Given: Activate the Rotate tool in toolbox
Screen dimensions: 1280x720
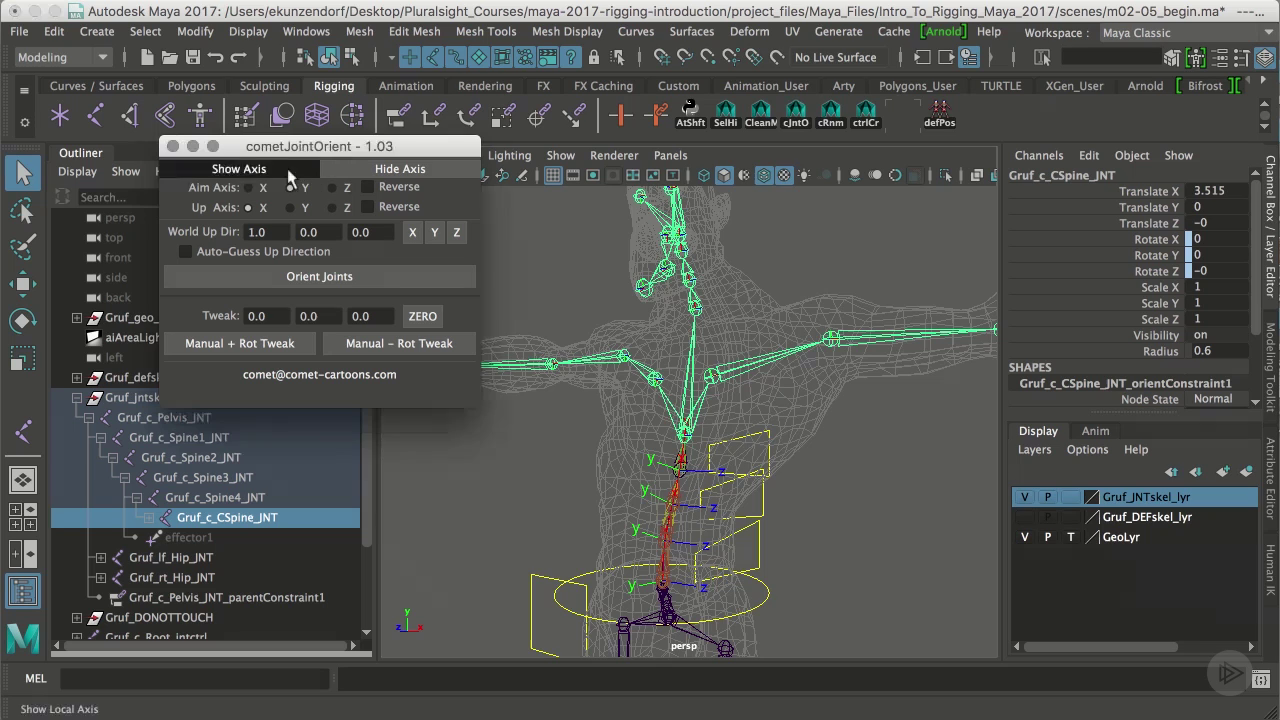Looking at the screenshot, I should (23, 321).
